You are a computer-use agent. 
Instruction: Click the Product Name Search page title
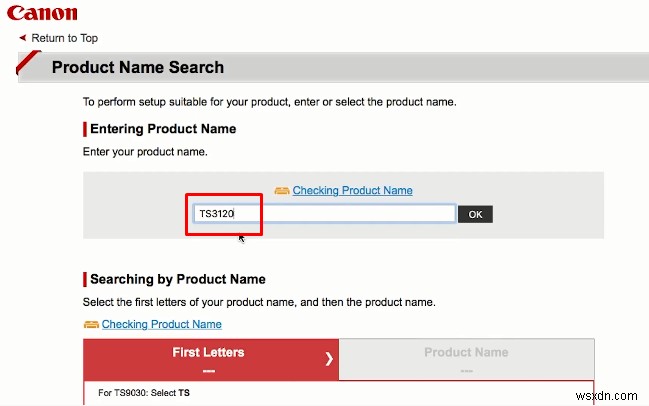[x=137, y=68]
